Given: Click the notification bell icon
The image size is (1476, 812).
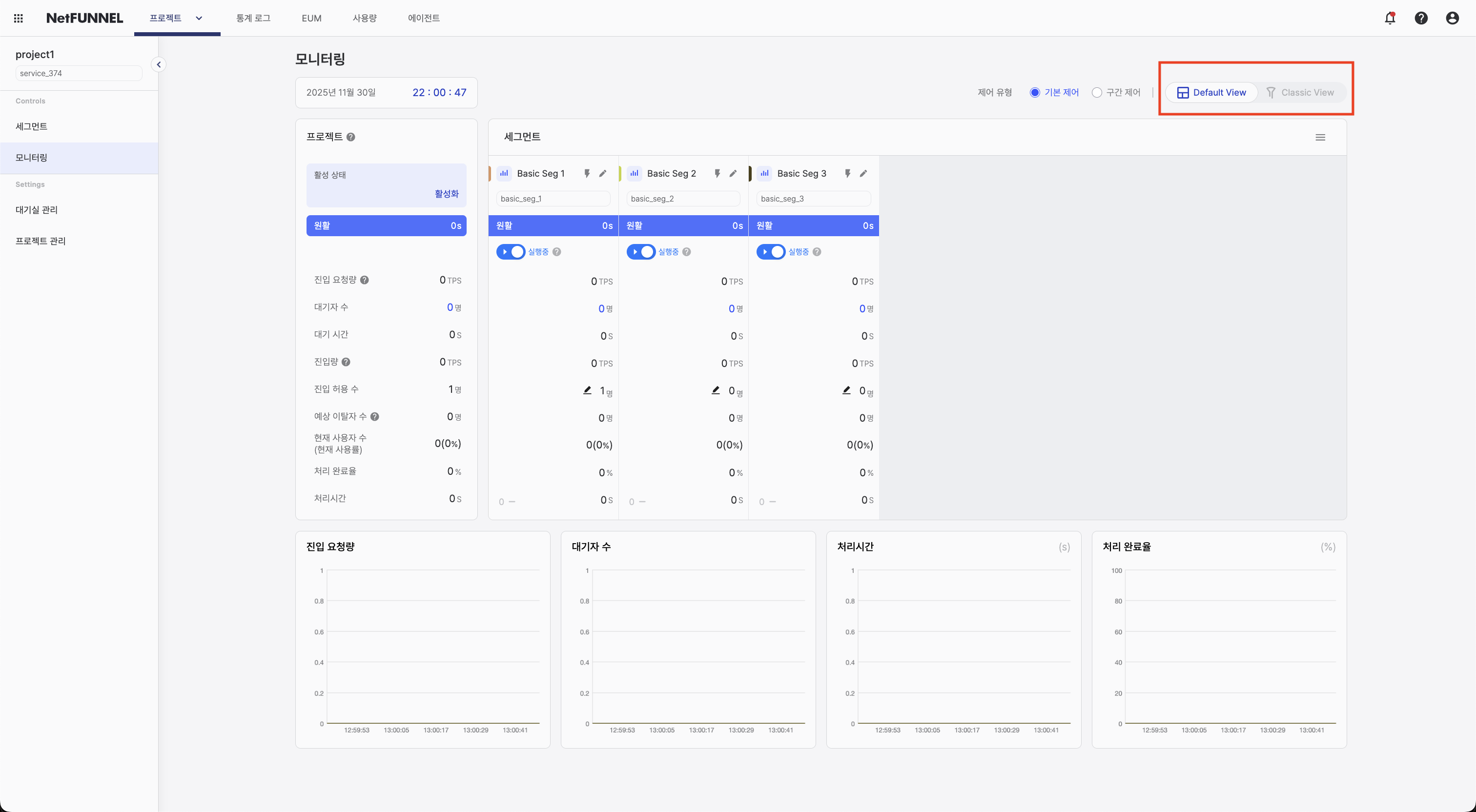Looking at the screenshot, I should 1390,18.
